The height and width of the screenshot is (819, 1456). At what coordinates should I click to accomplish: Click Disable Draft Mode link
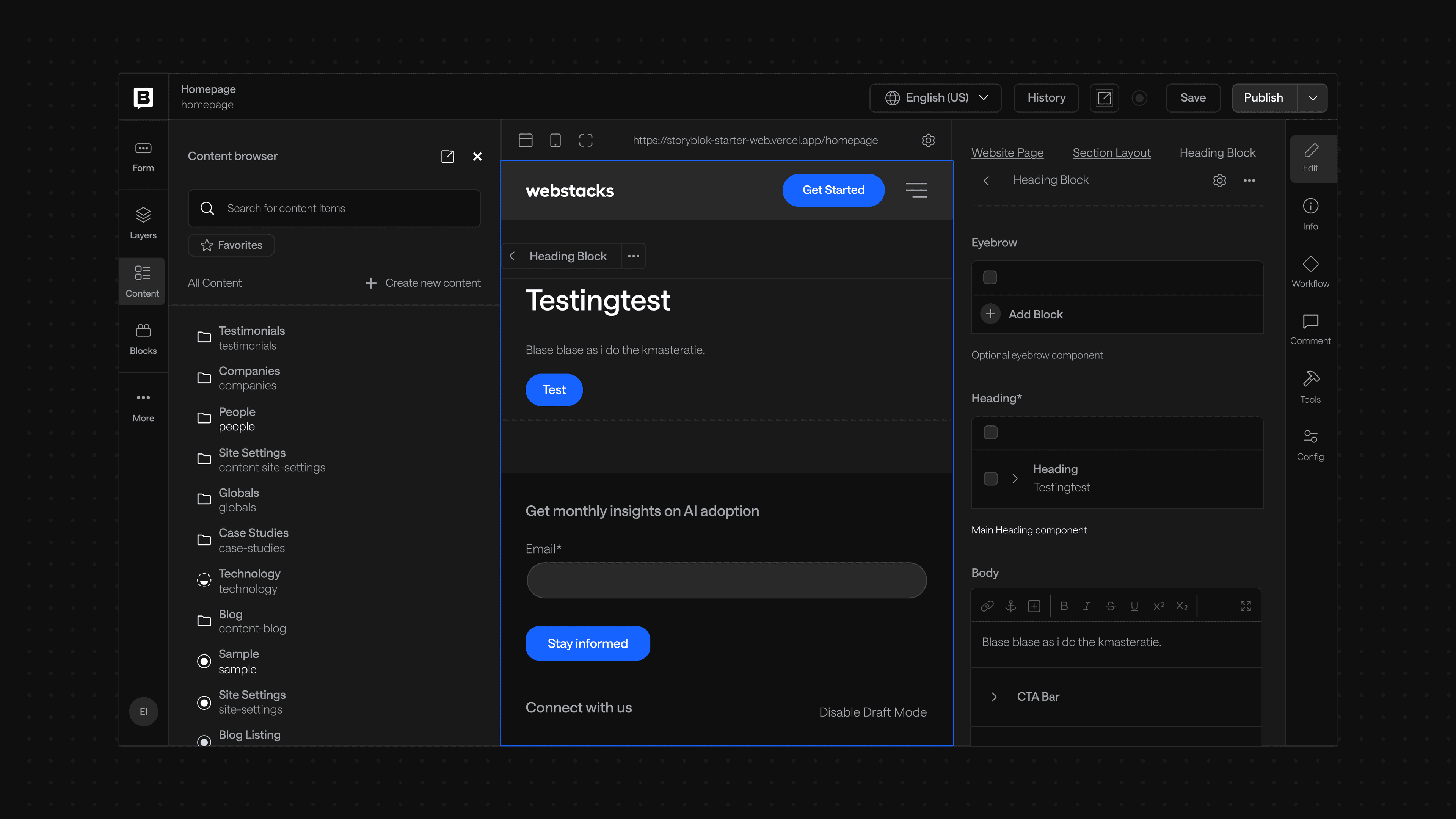click(x=873, y=712)
